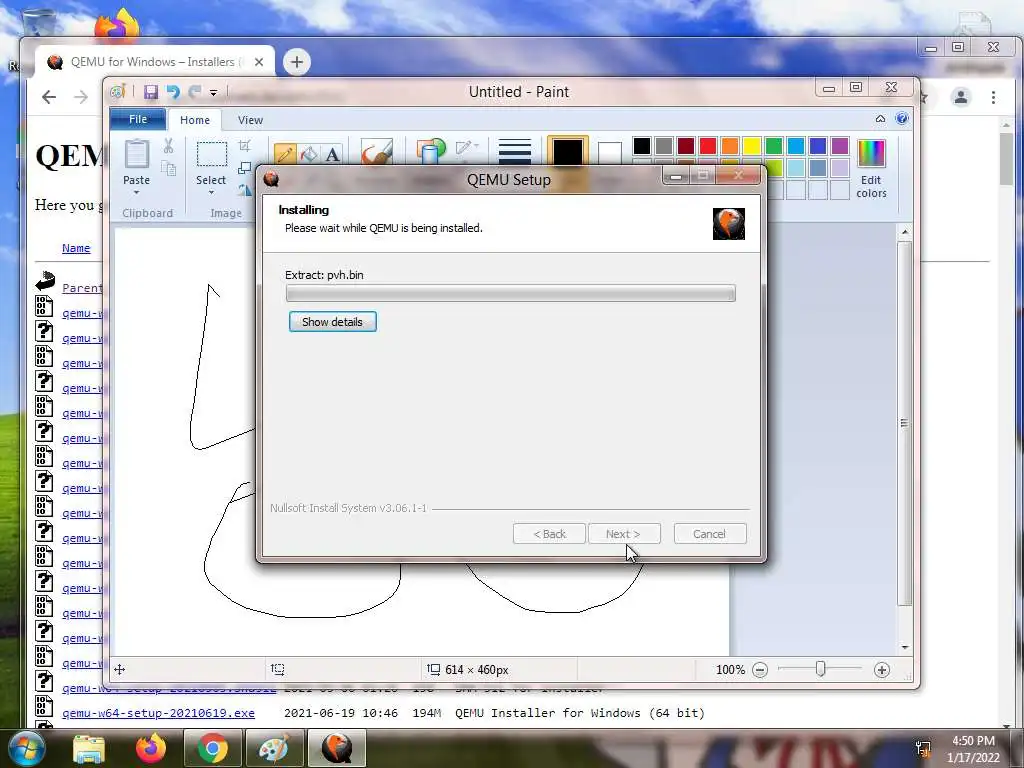Click the Back button in QEMU Setup

pos(549,534)
